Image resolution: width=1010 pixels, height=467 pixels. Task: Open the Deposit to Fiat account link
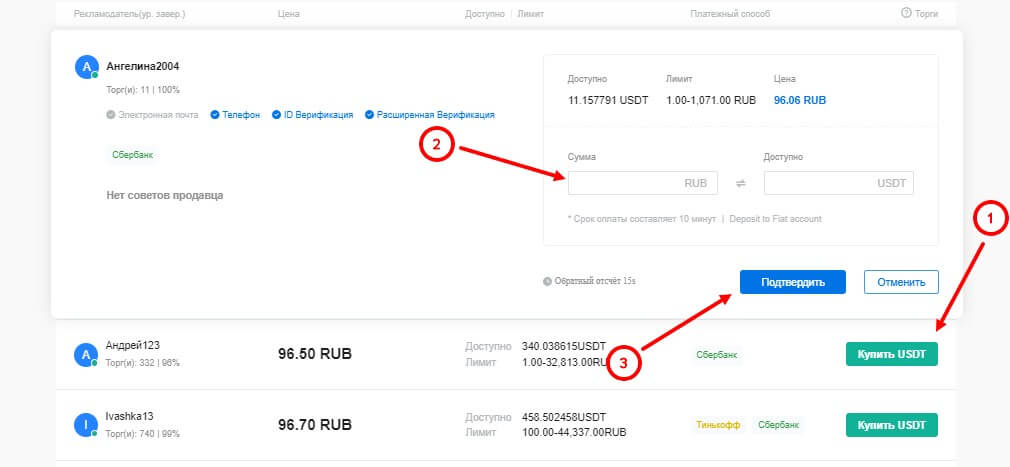[776, 219]
